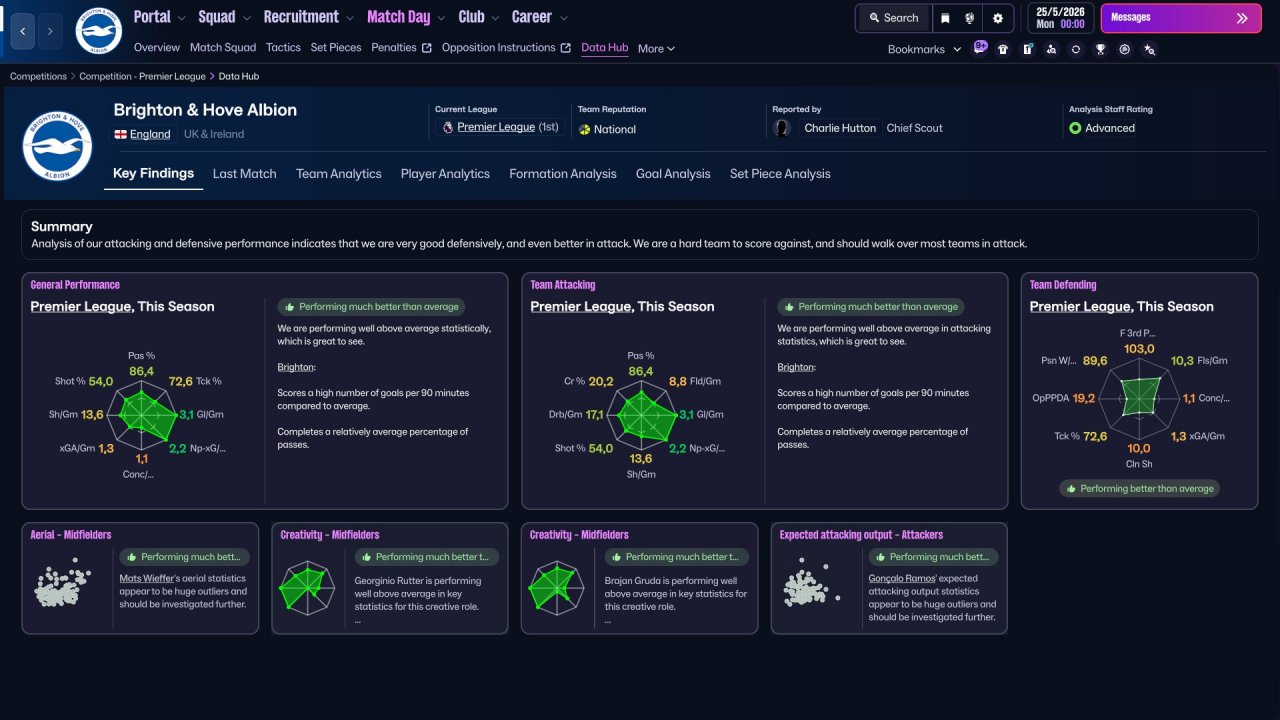
Task: Expand the Squad menu
Action: [x=224, y=17]
